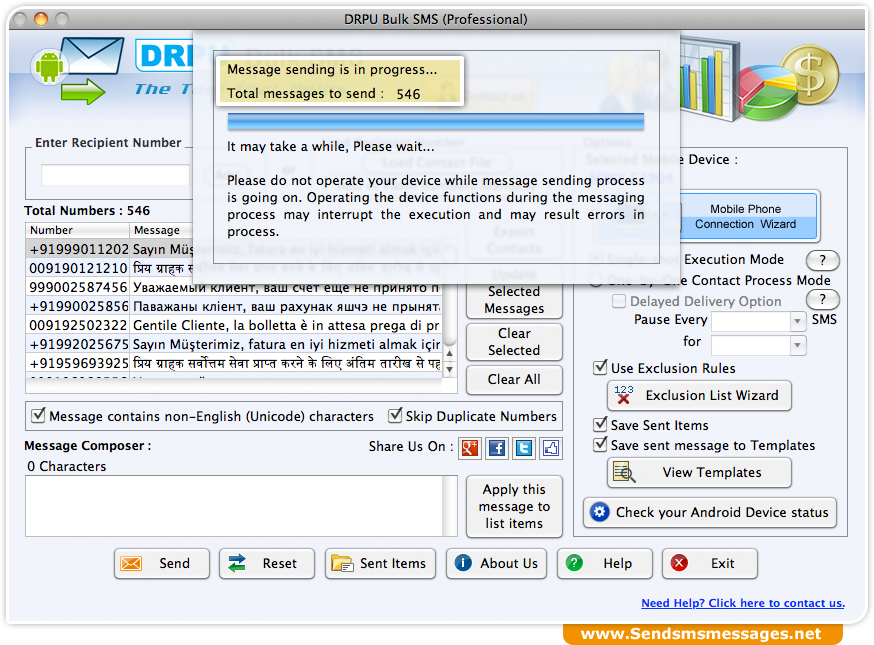Viewport: 874px width, 645px height.
Task: Click Clear All button
Action: [514, 379]
